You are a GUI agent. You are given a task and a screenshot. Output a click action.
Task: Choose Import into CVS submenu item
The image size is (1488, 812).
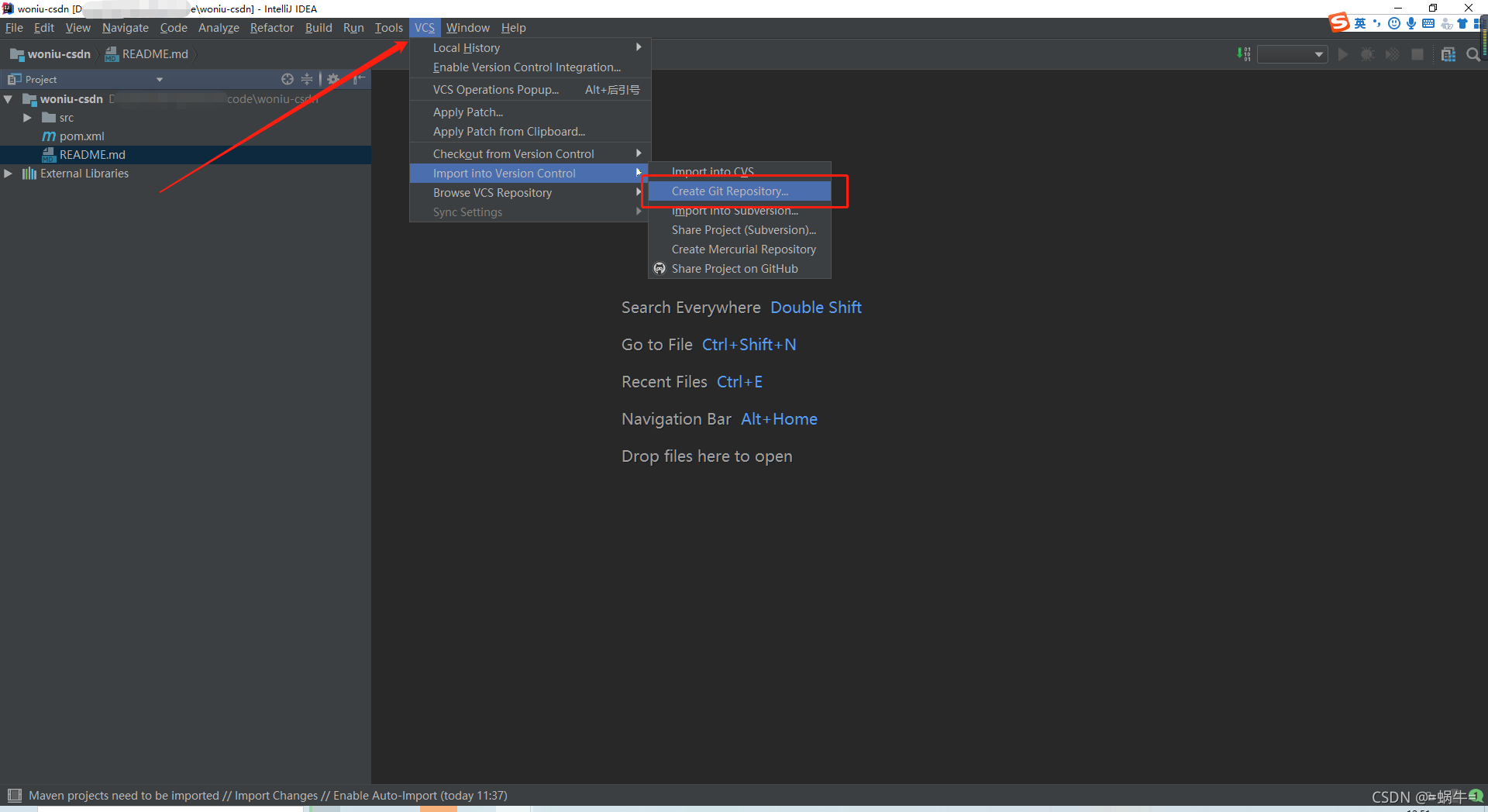pyautogui.click(x=739, y=172)
